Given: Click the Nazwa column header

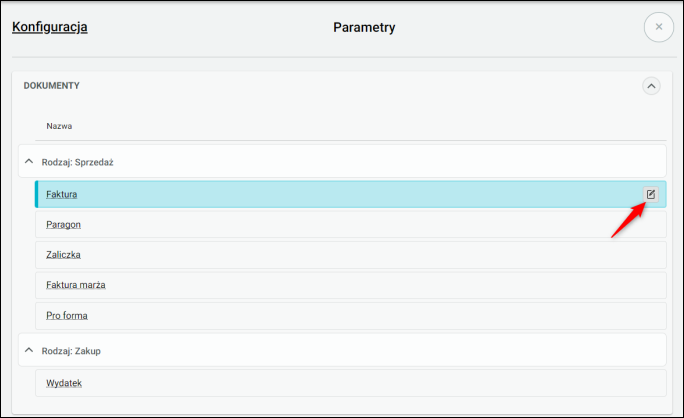Looking at the screenshot, I should [x=59, y=126].
